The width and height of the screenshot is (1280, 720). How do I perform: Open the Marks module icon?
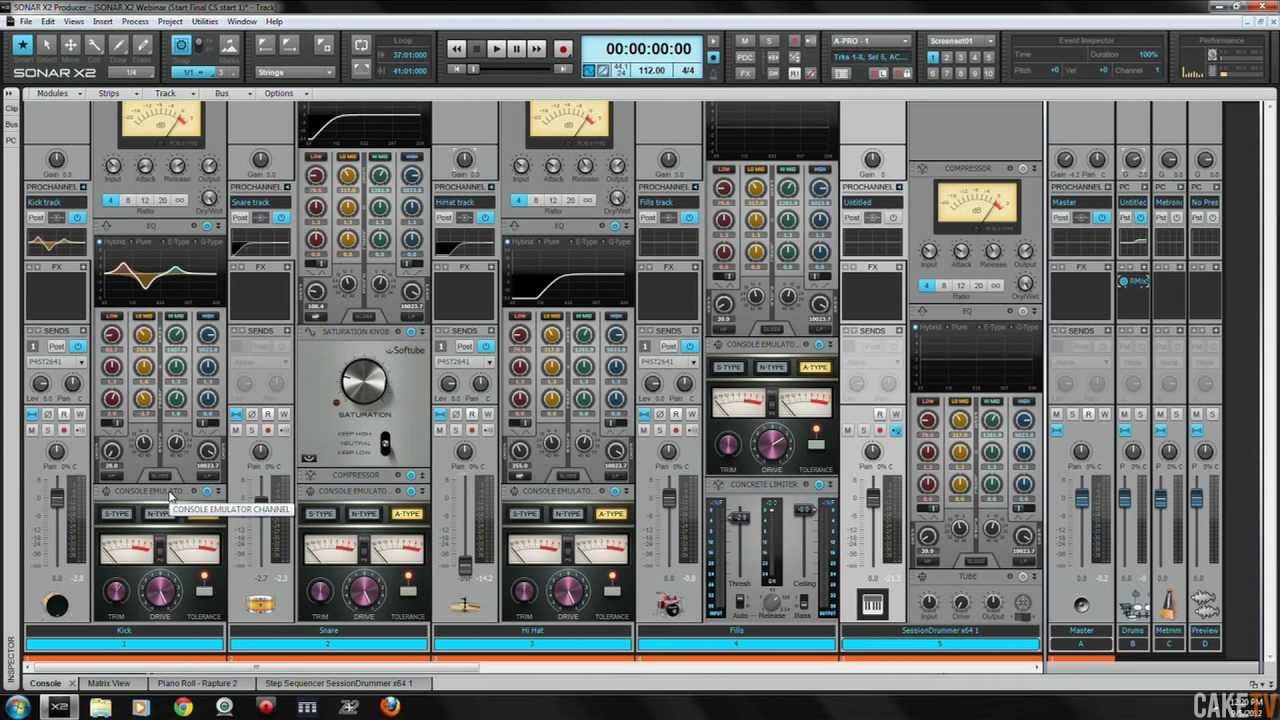(229, 45)
